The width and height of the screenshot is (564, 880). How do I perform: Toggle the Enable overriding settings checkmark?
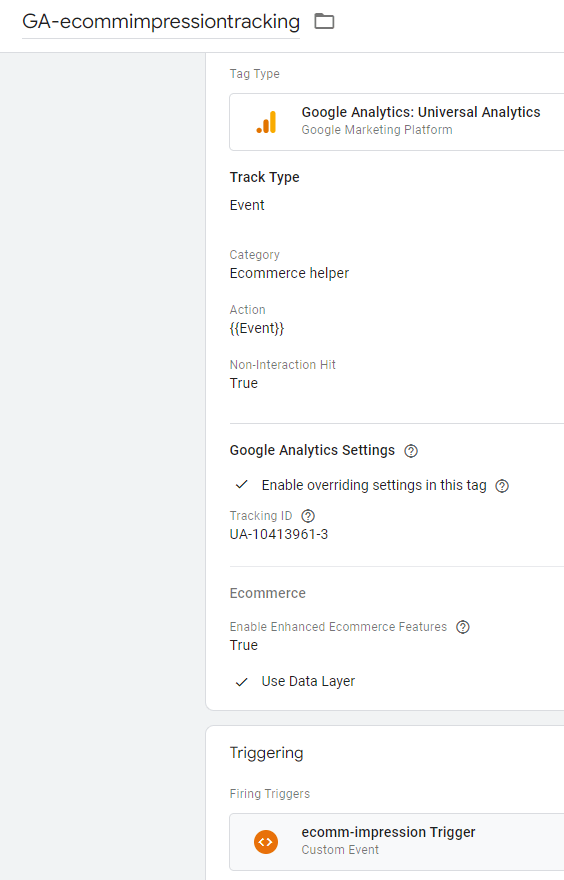pos(242,485)
